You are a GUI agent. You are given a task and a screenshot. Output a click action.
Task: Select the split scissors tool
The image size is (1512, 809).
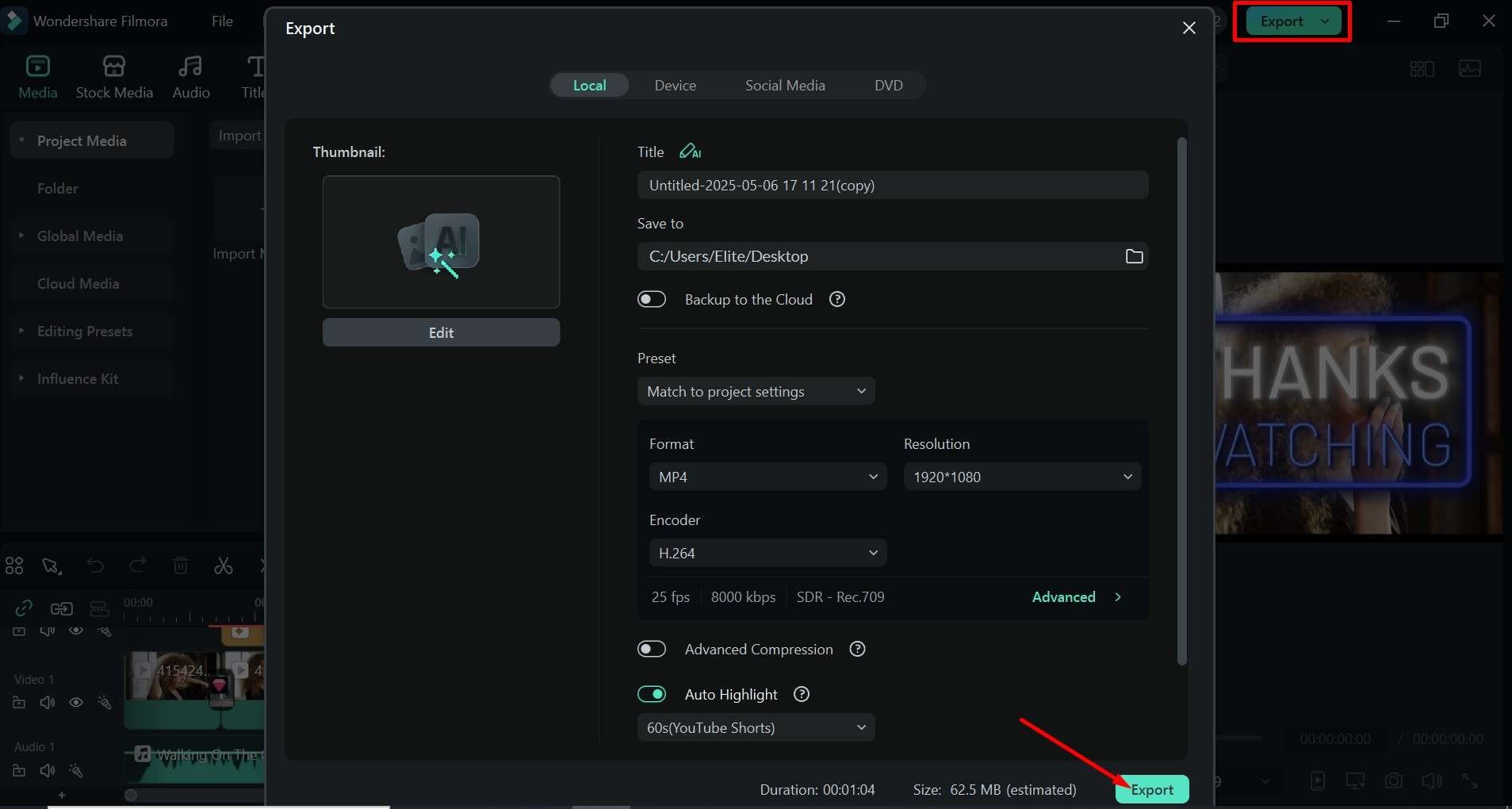pos(224,566)
